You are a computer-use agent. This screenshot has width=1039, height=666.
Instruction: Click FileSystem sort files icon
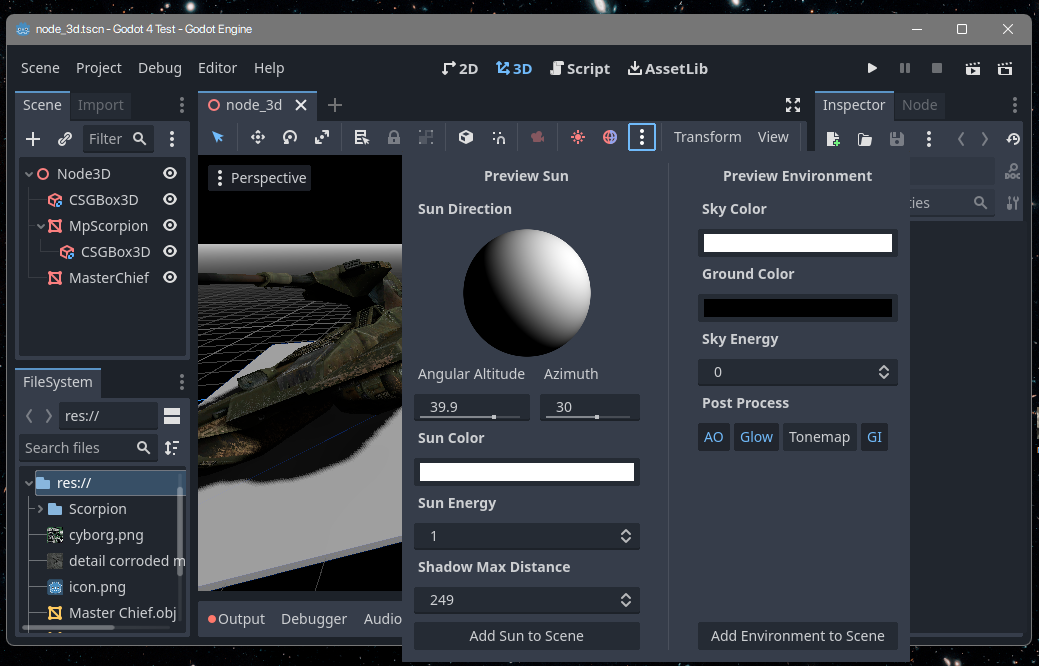[x=172, y=448]
